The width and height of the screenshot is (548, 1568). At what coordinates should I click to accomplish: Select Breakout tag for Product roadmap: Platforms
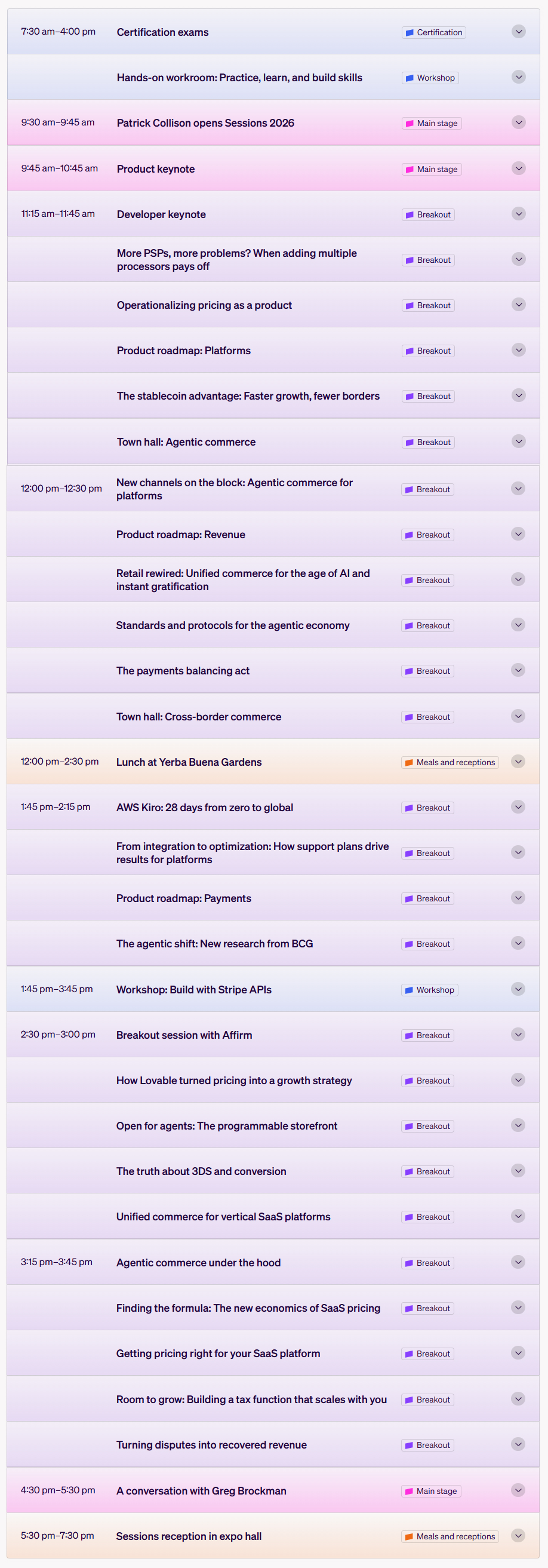coord(428,351)
